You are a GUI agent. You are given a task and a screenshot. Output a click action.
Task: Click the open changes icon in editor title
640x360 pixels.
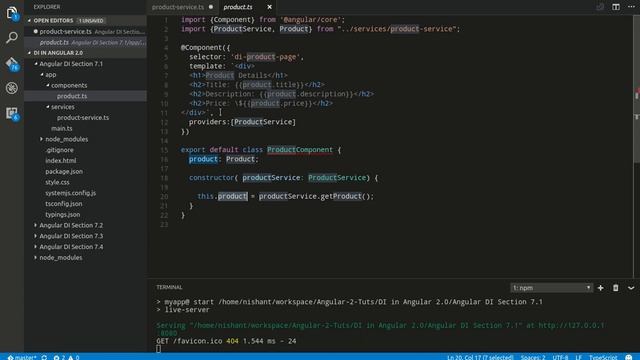click(x=600, y=7)
